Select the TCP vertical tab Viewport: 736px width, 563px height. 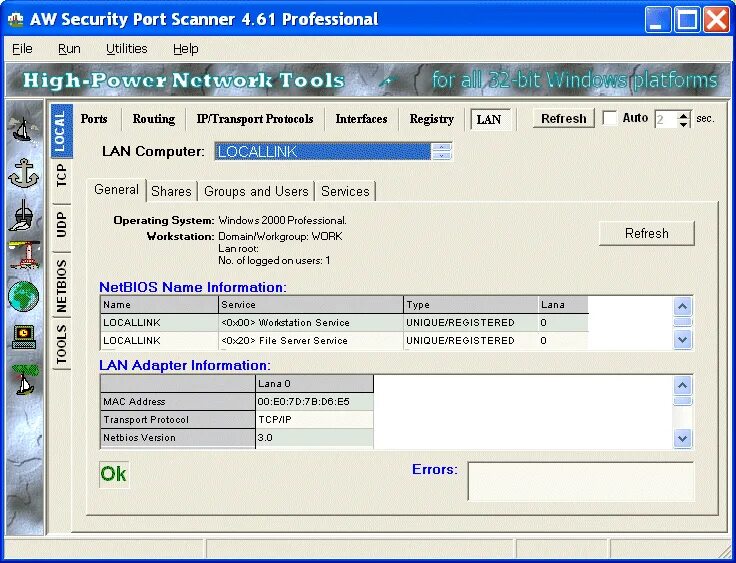pyautogui.click(x=61, y=176)
